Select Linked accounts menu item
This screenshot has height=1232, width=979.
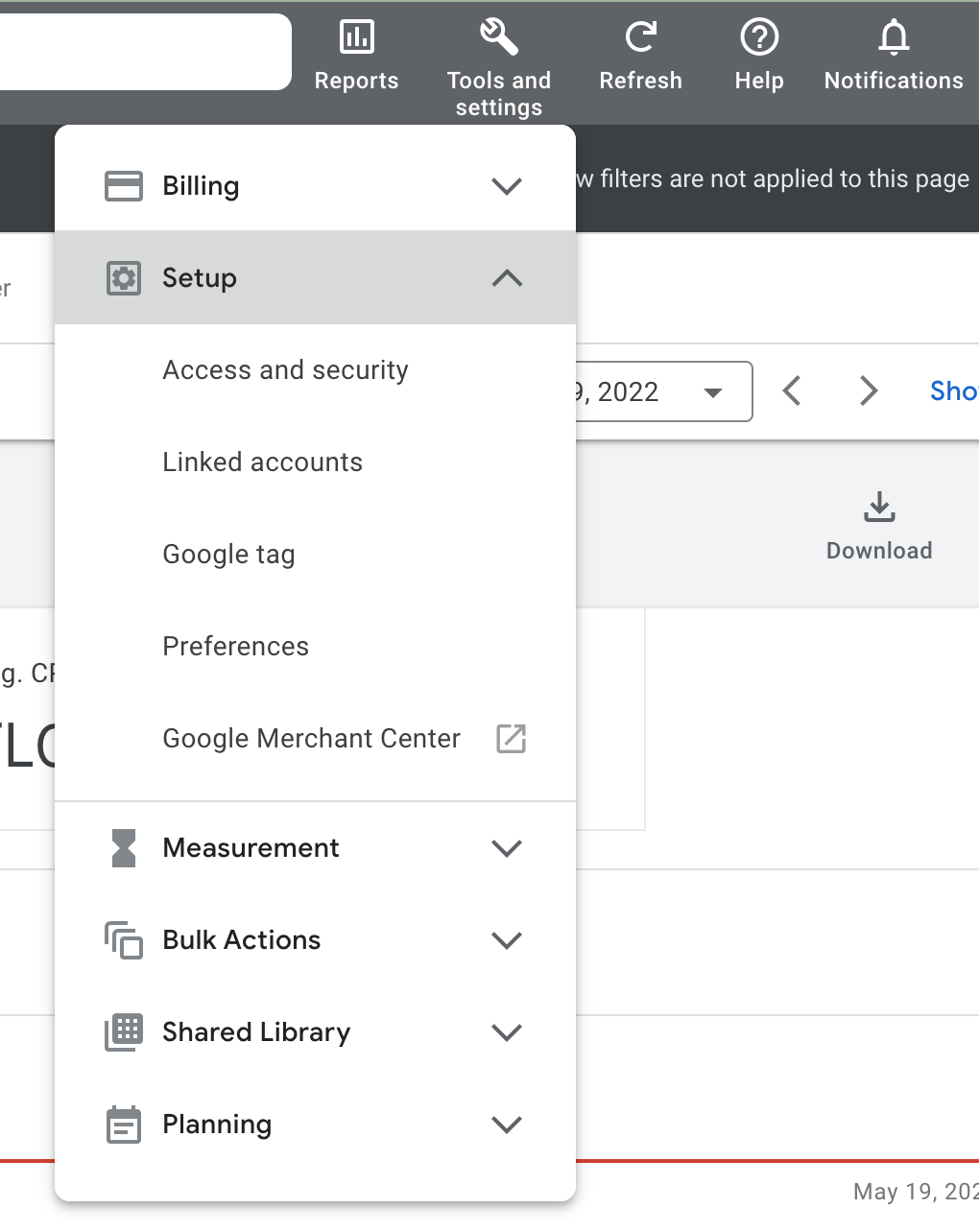tap(262, 462)
